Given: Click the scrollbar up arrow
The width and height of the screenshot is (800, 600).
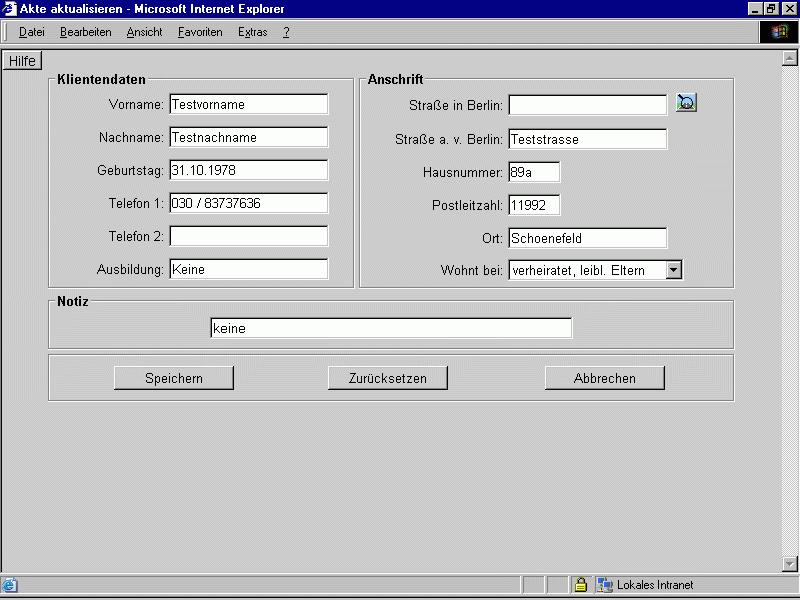Looking at the screenshot, I should click(x=789, y=58).
